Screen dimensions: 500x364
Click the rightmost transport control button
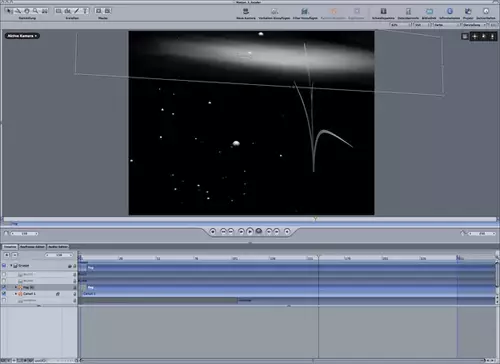(x=287, y=231)
